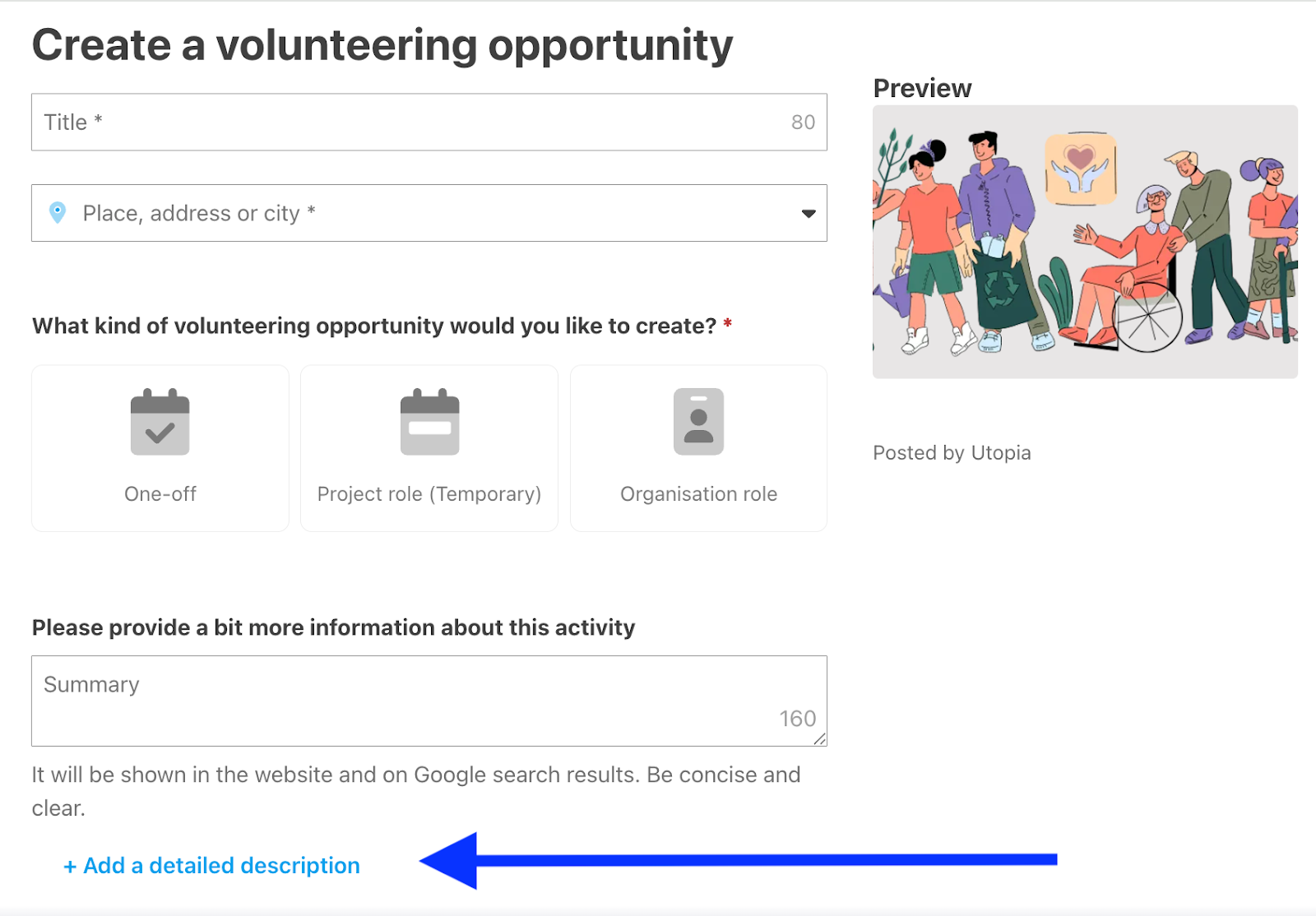Select the Organisation role option label
This screenshot has width=1316, height=916.
(698, 494)
